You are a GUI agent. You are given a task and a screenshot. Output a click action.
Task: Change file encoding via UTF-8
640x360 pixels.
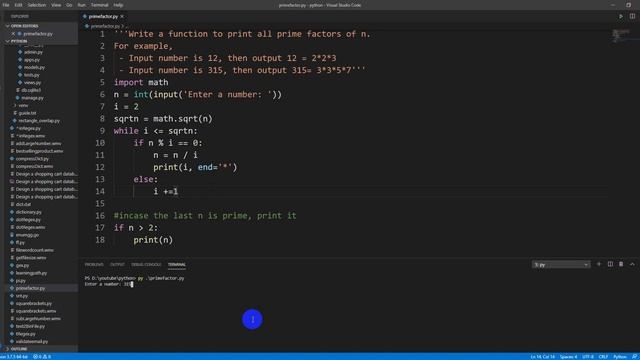[x=588, y=357]
